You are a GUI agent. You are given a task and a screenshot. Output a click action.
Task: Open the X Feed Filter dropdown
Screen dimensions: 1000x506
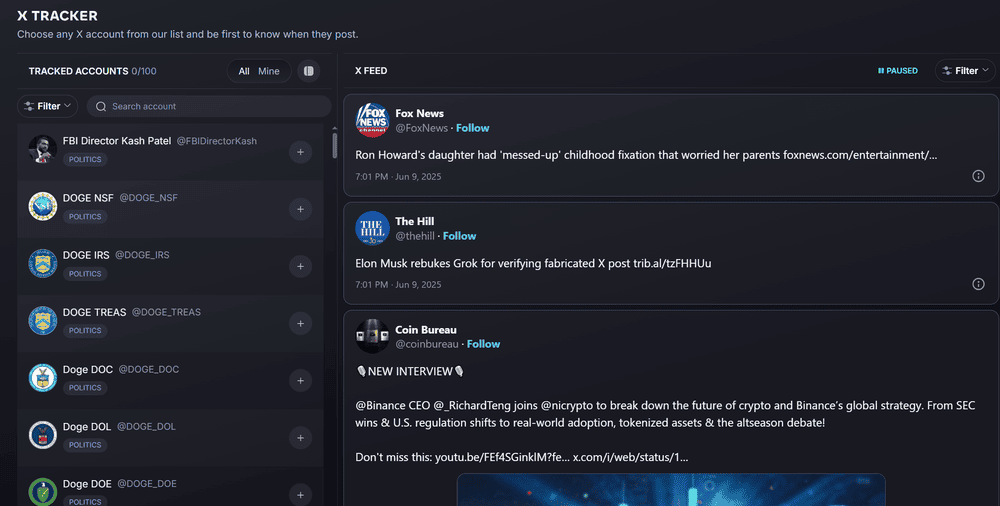(x=965, y=71)
